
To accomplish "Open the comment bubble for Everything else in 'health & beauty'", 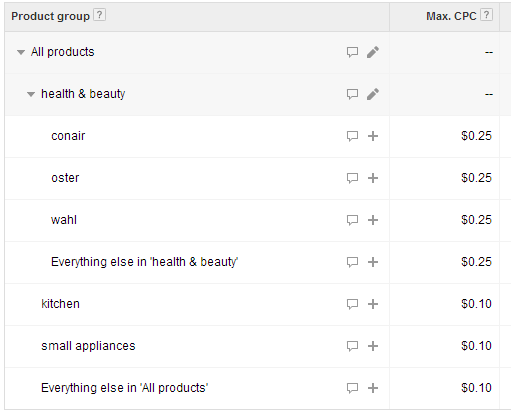I will pyautogui.click(x=352, y=262).
